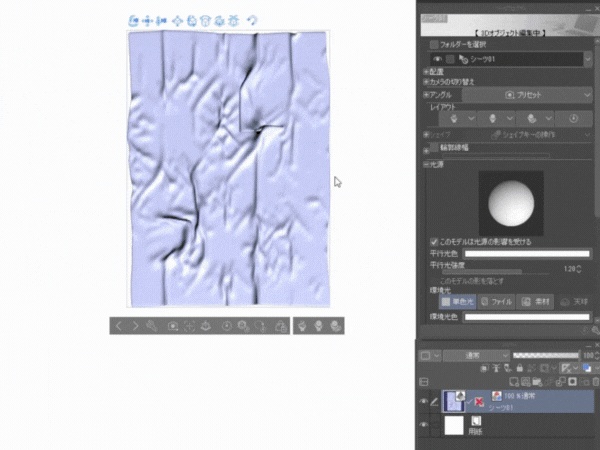Click the delete layer trash icon
The width and height of the screenshot is (600, 450).
coord(596,382)
